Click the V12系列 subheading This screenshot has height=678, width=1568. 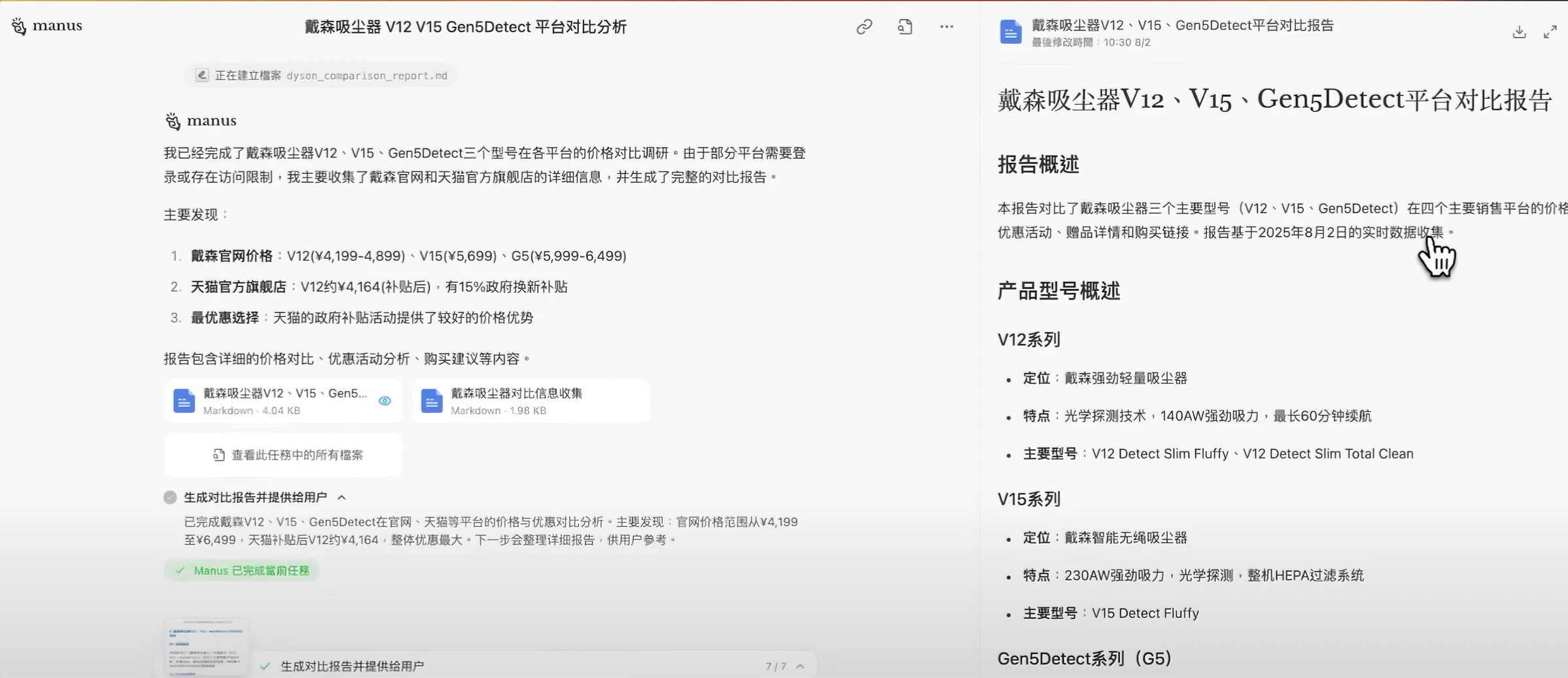1029,339
